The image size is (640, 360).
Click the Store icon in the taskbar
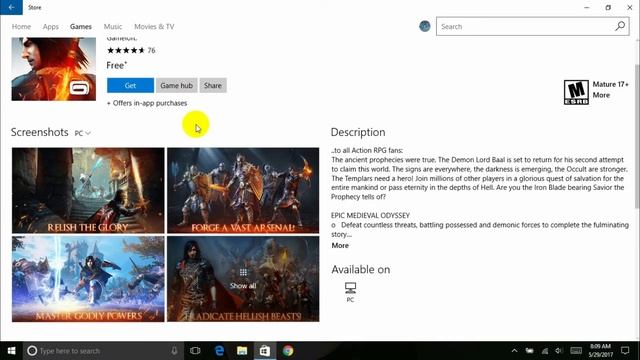265,351
